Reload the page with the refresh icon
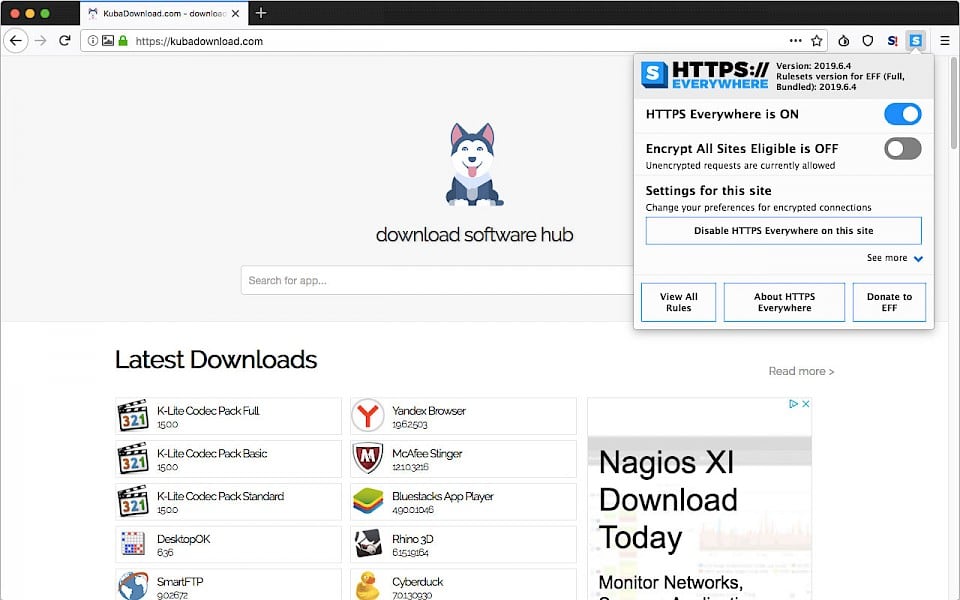Image resolution: width=960 pixels, height=600 pixels. pyautogui.click(x=65, y=41)
